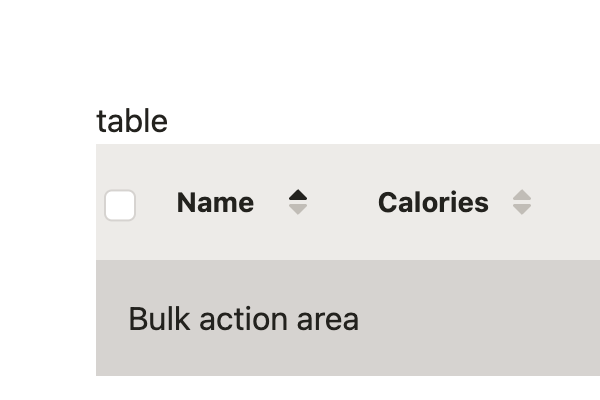600x400 pixels.
Task: Sort the table by Name header text
Action: (215, 203)
